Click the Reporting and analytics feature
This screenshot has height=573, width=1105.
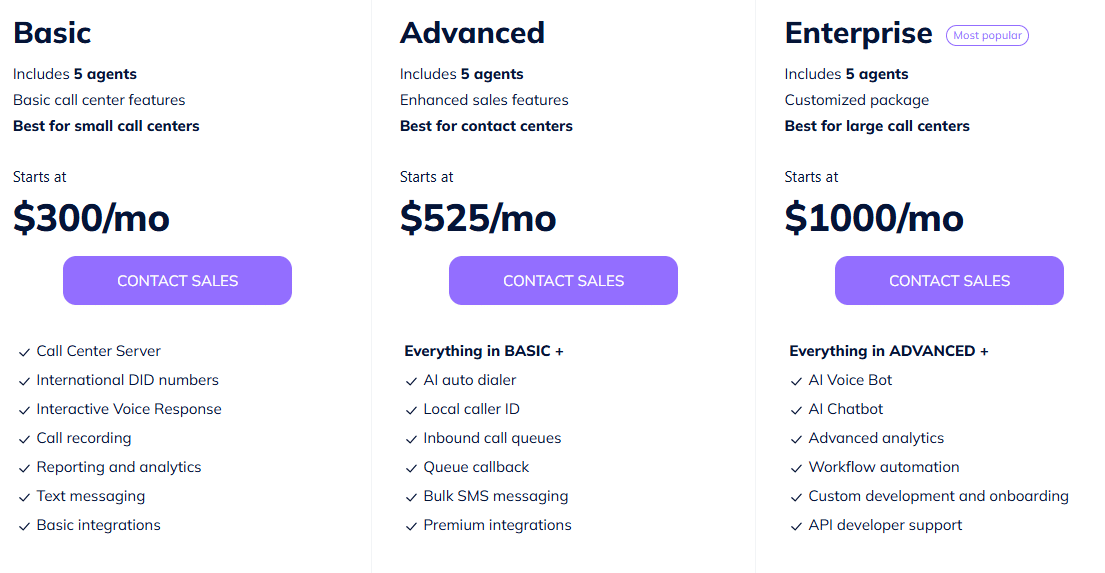118,467
